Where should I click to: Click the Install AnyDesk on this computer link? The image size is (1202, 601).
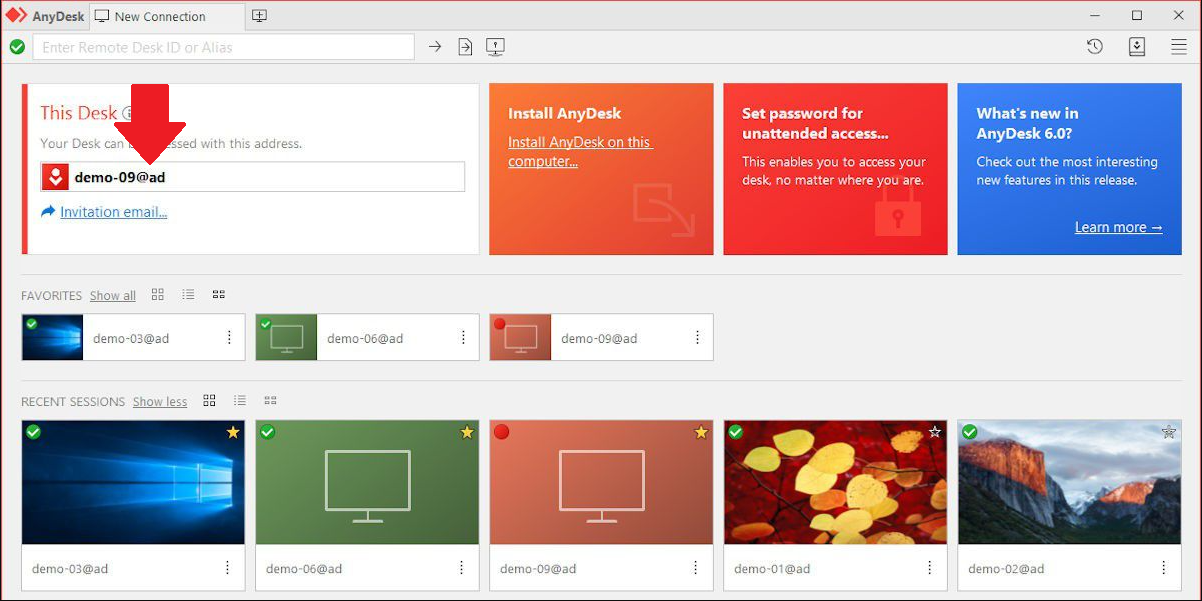coord(580,152)
